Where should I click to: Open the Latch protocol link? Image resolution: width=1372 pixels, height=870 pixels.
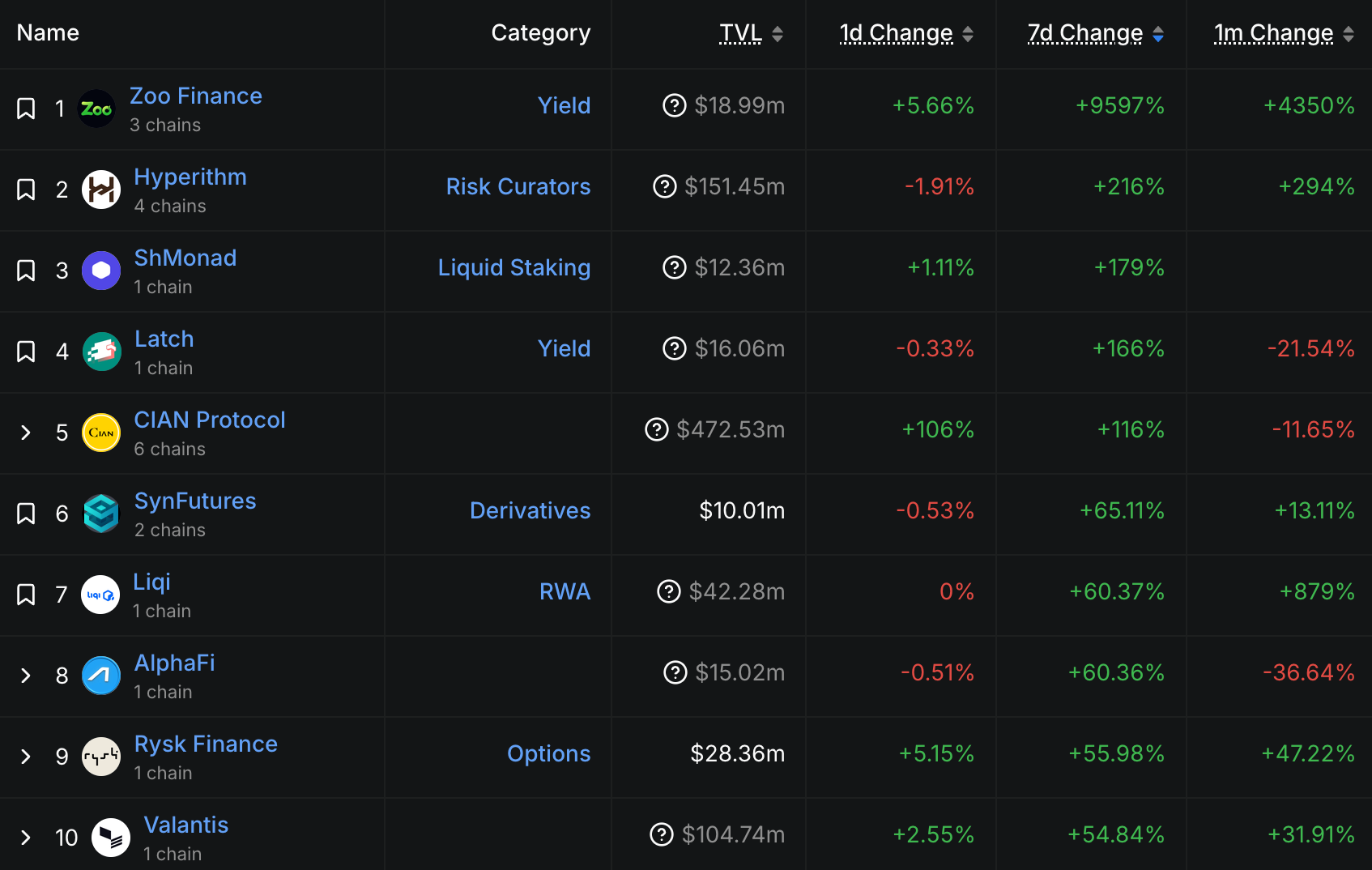164,339
